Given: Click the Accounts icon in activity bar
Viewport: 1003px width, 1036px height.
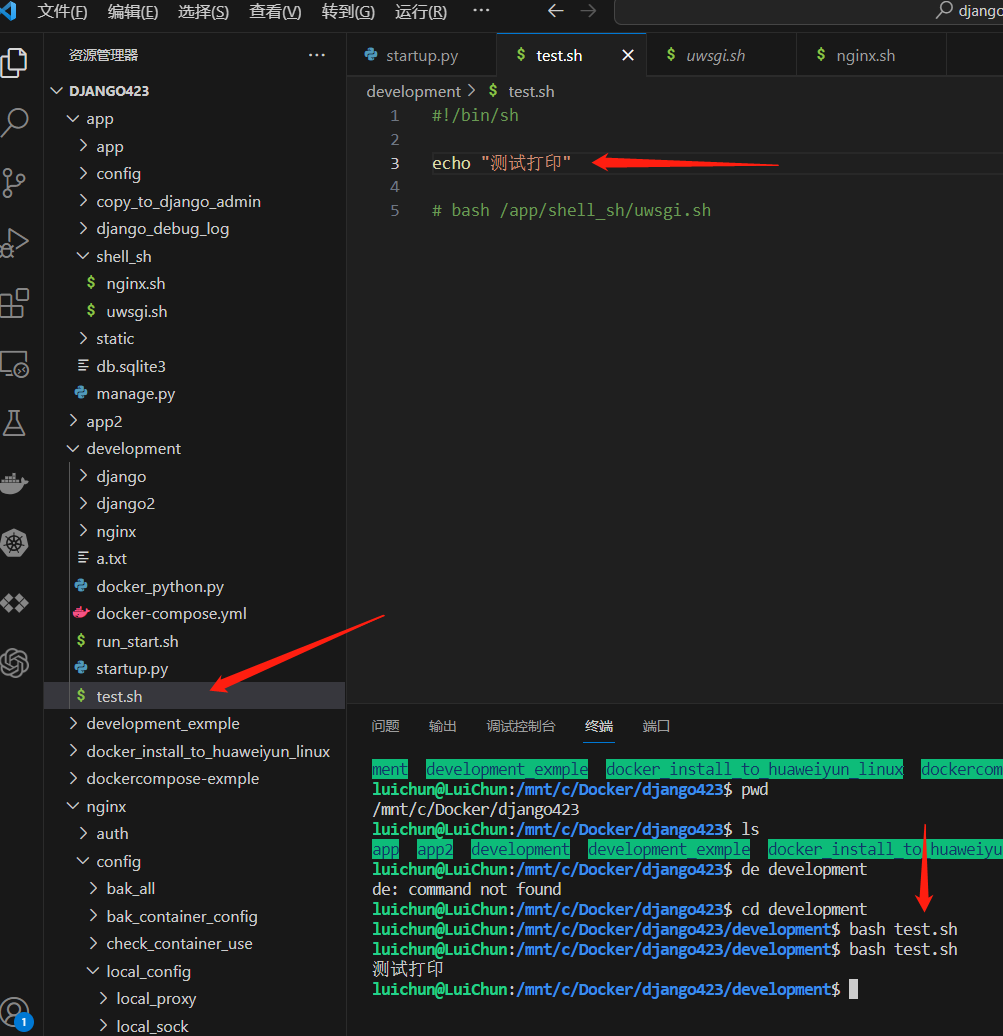Looking at the screenshot, I should [15, 1010].
